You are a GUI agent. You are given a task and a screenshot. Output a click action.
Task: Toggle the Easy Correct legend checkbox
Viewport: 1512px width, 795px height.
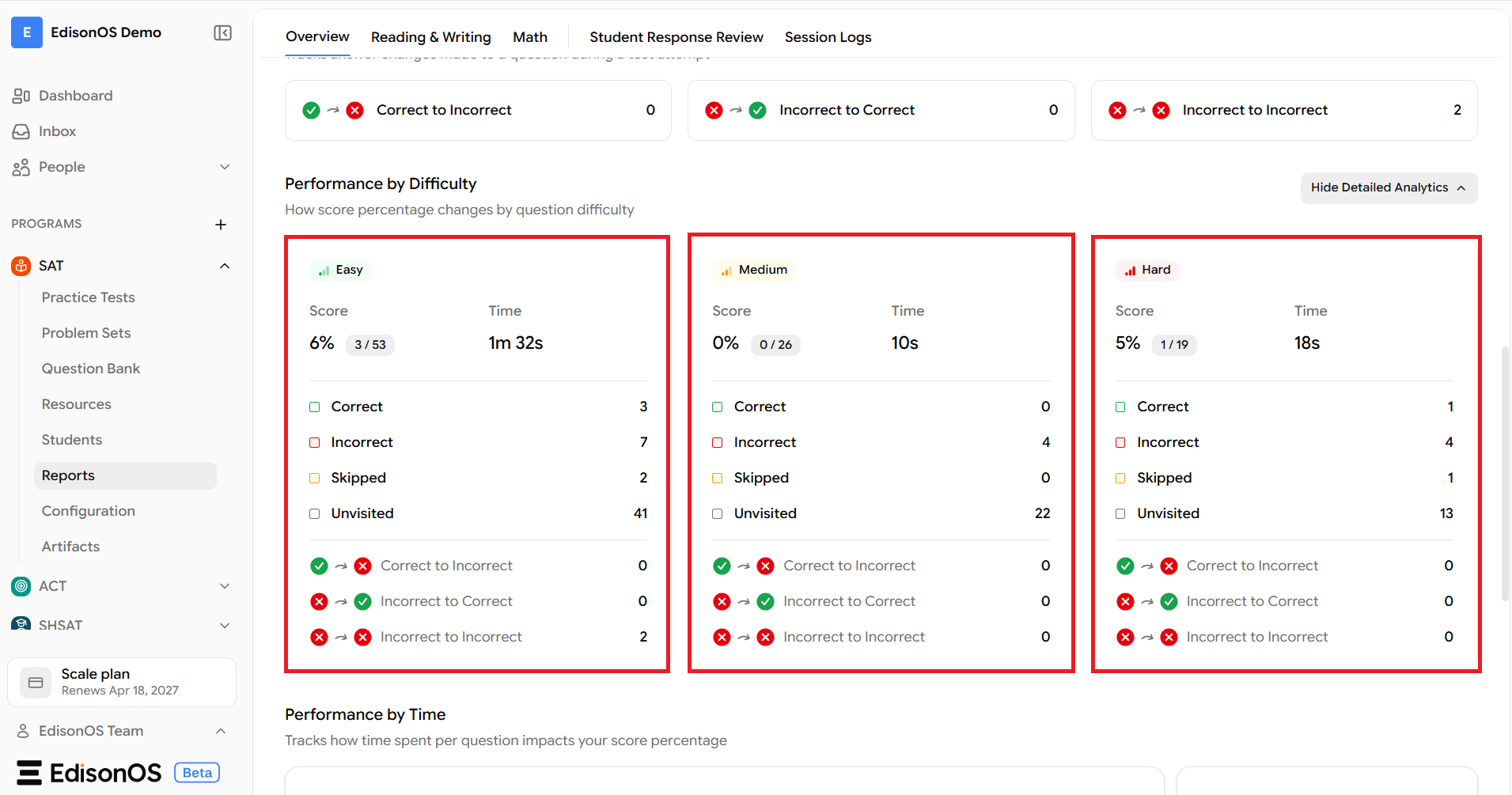[x=315, y=407]
